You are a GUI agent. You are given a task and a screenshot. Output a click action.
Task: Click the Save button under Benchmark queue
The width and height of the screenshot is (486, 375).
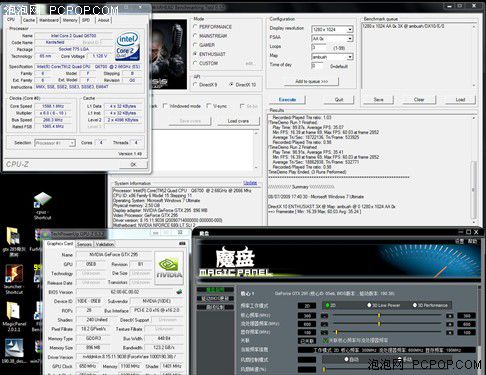[378, 99]
